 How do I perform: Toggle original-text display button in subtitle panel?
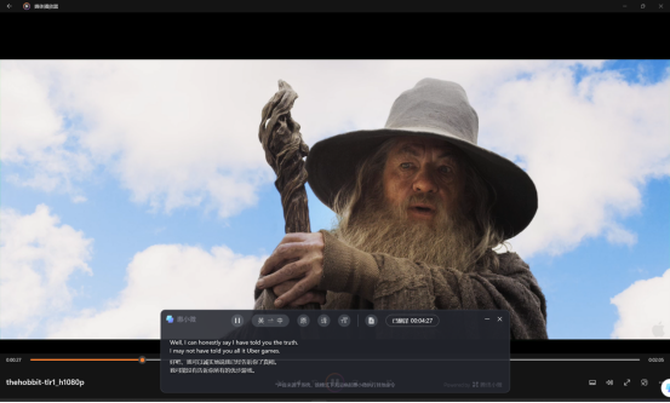coord(303,321)
